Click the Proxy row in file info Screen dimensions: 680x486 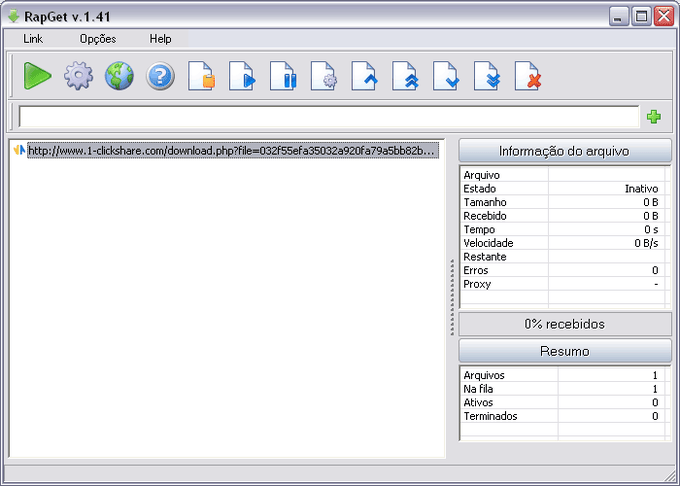pos(562,284)
